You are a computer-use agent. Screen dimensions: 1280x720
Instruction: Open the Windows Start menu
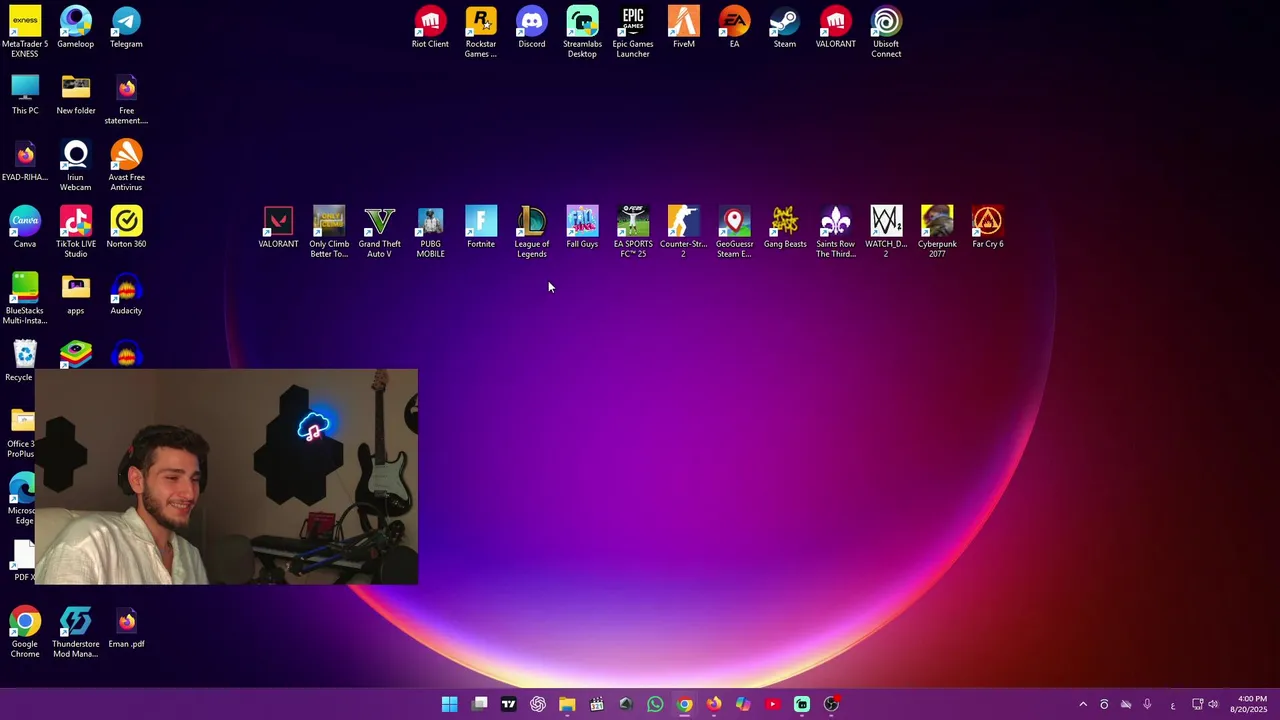click(450, 704)
